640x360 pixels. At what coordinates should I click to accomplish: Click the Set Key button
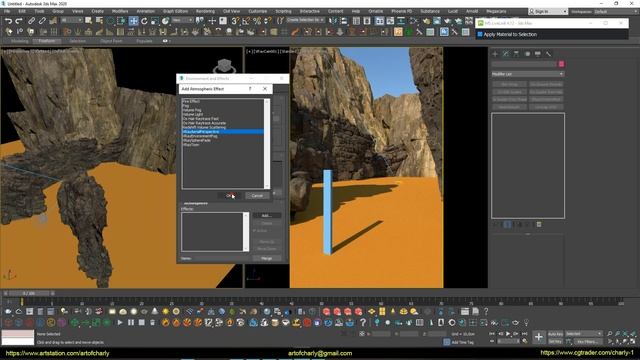click(x=555, y=341)
